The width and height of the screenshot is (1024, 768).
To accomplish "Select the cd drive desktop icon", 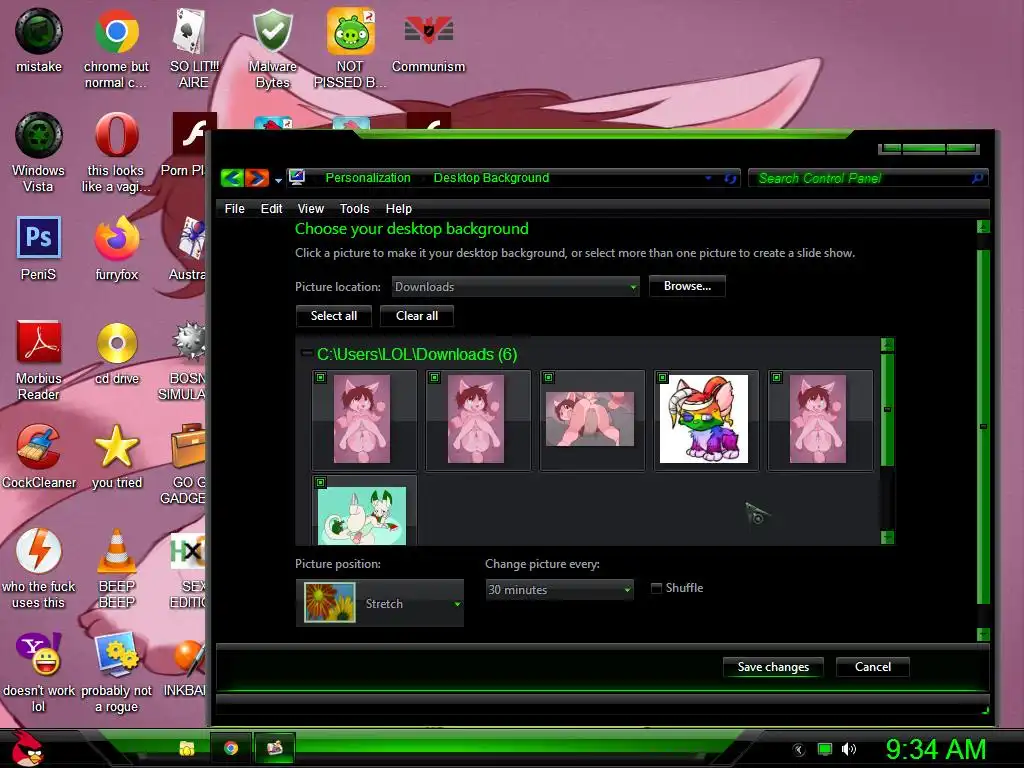I will point(117,353).
